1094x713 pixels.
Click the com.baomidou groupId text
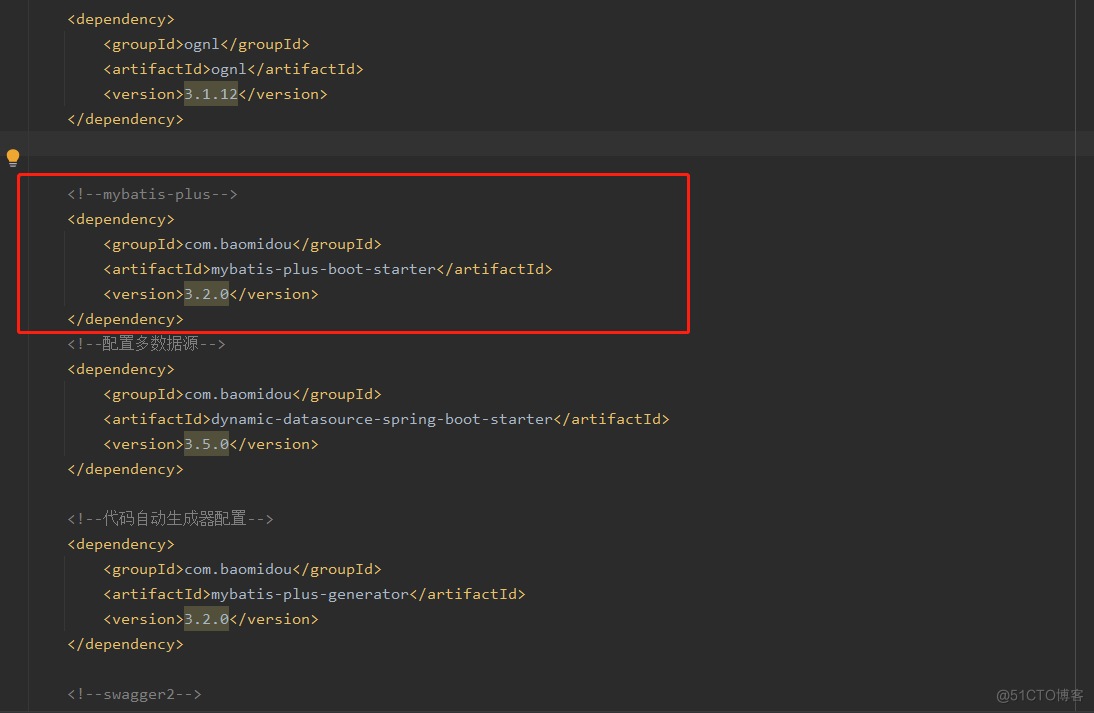tap(240, 243)
